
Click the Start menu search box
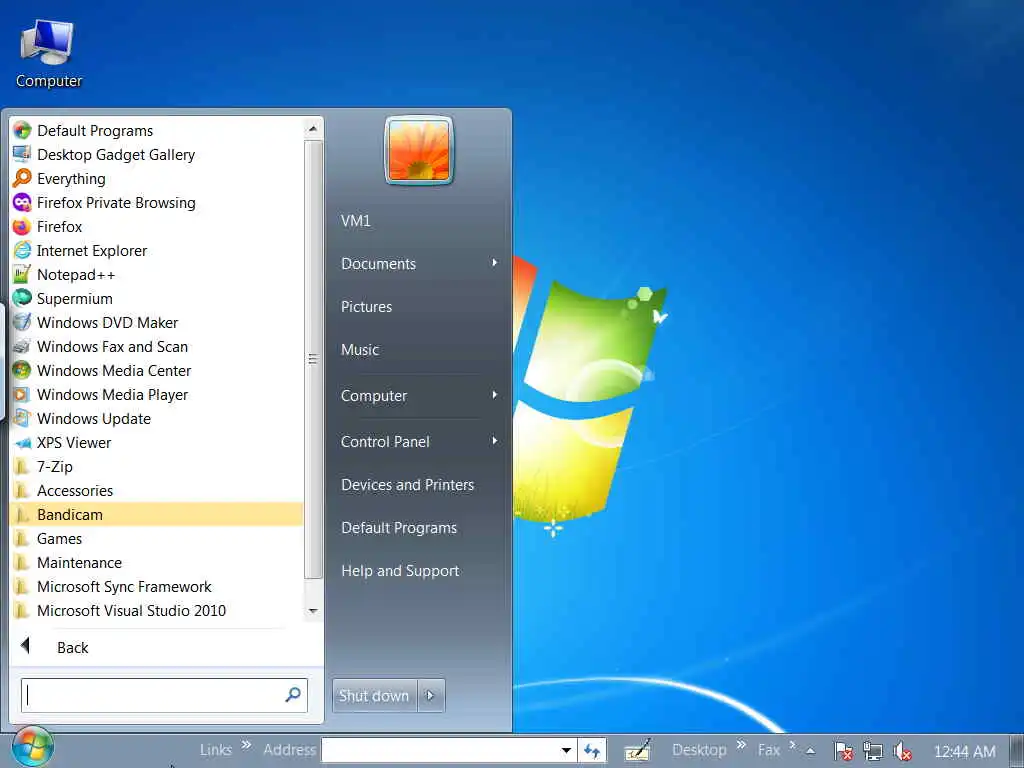(x=164, y=695)
